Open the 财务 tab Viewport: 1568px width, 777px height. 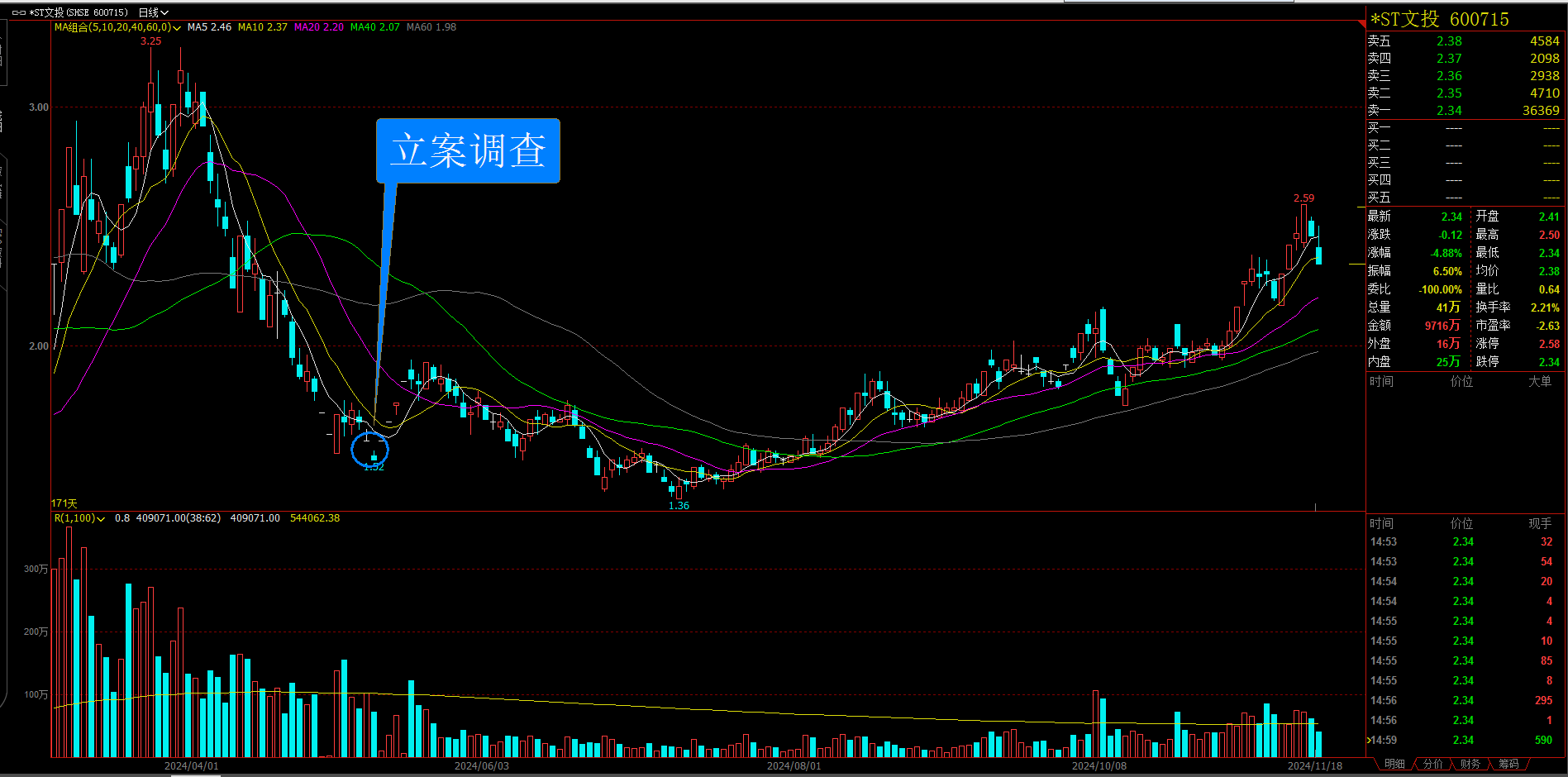[x=1470, y=764]
